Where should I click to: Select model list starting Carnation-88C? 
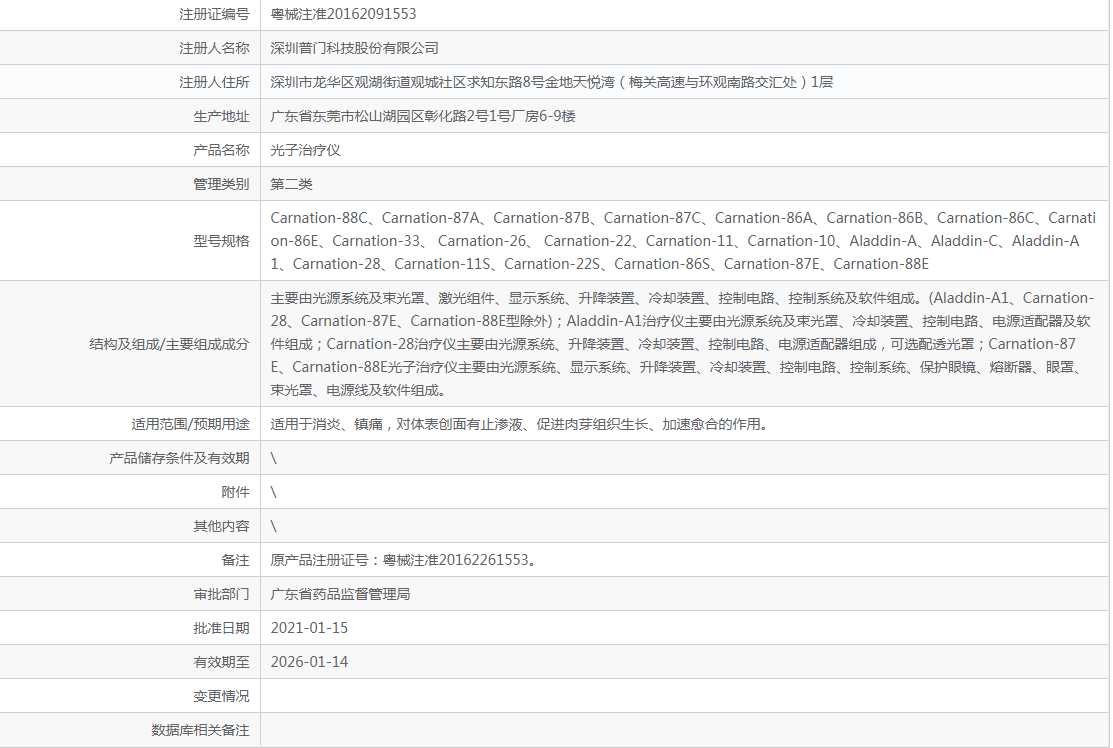point(683,241)
